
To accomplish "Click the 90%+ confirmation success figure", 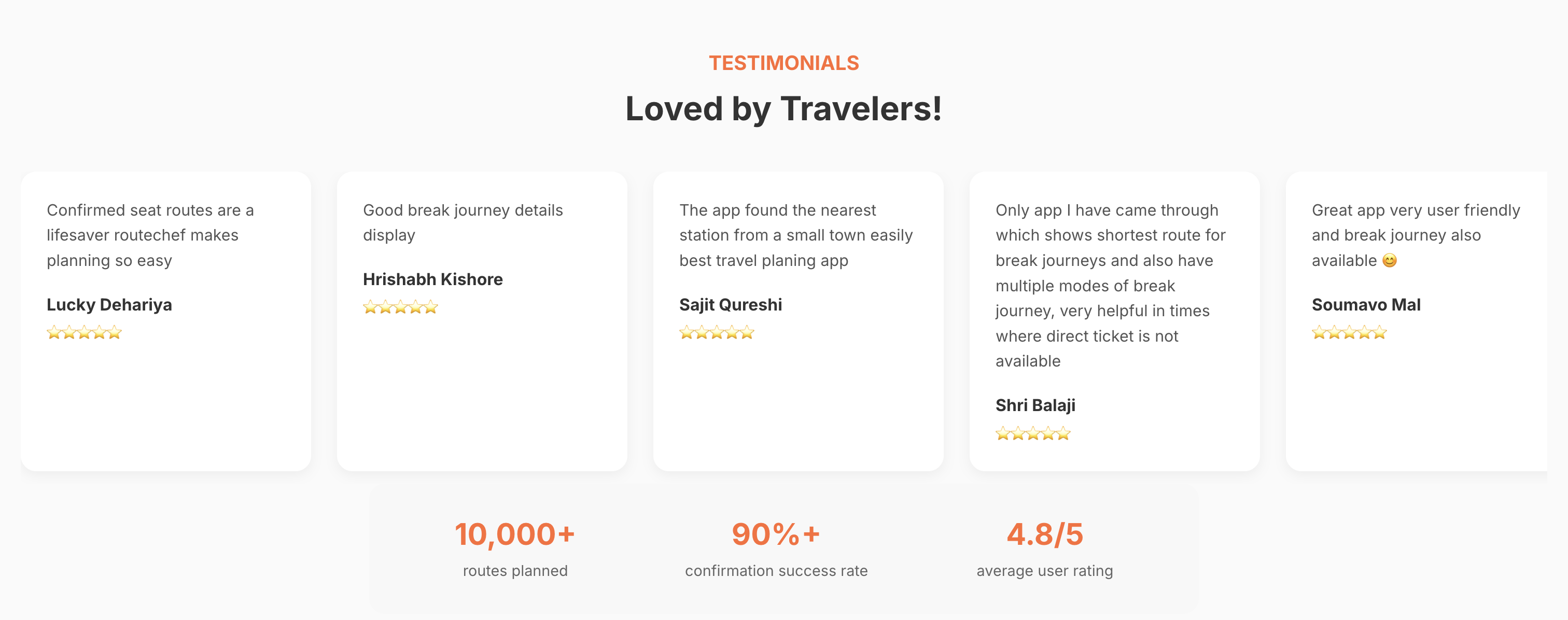I will (x=776, y=534).
